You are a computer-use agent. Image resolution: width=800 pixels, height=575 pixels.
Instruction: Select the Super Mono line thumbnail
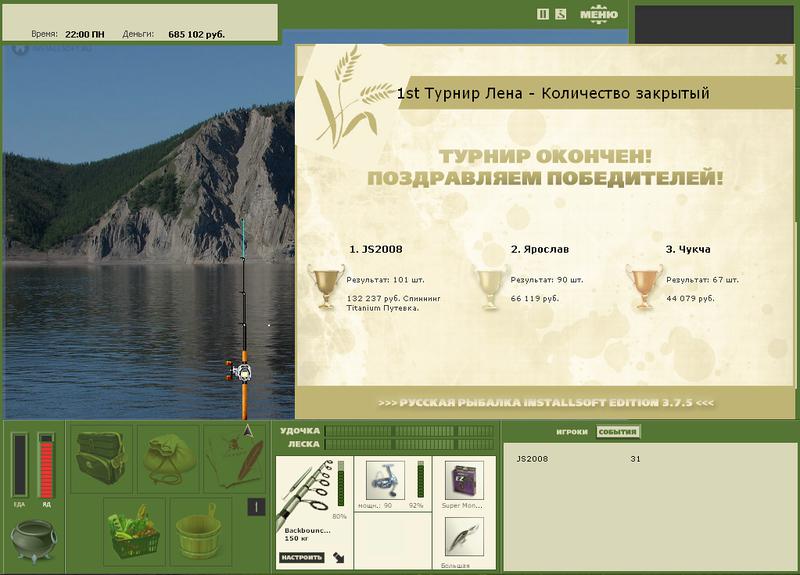[x=464, y=480]
